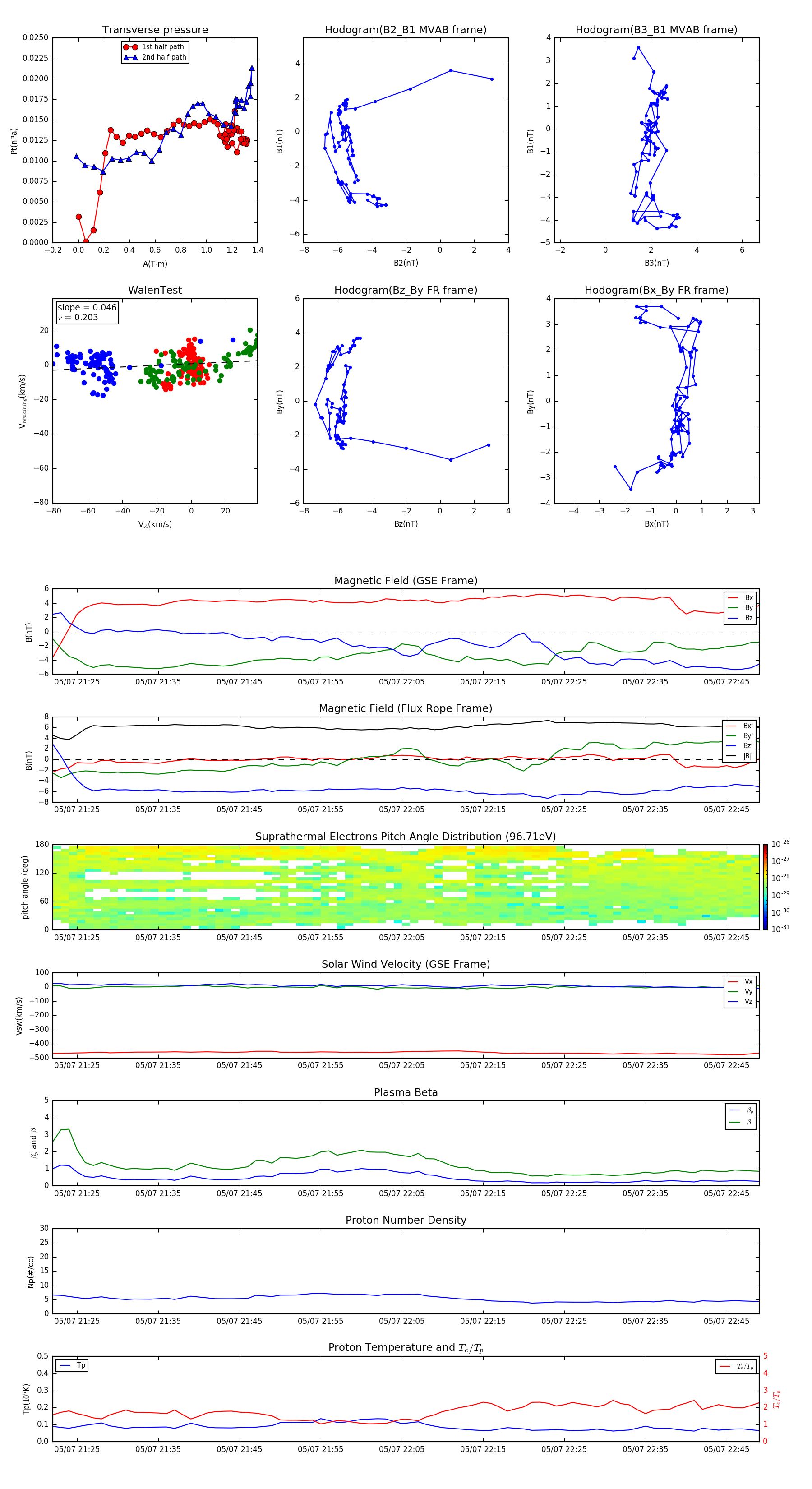Click the 'Hodogram(Bz_By FR frame)' title

click(x=406, y=290)
